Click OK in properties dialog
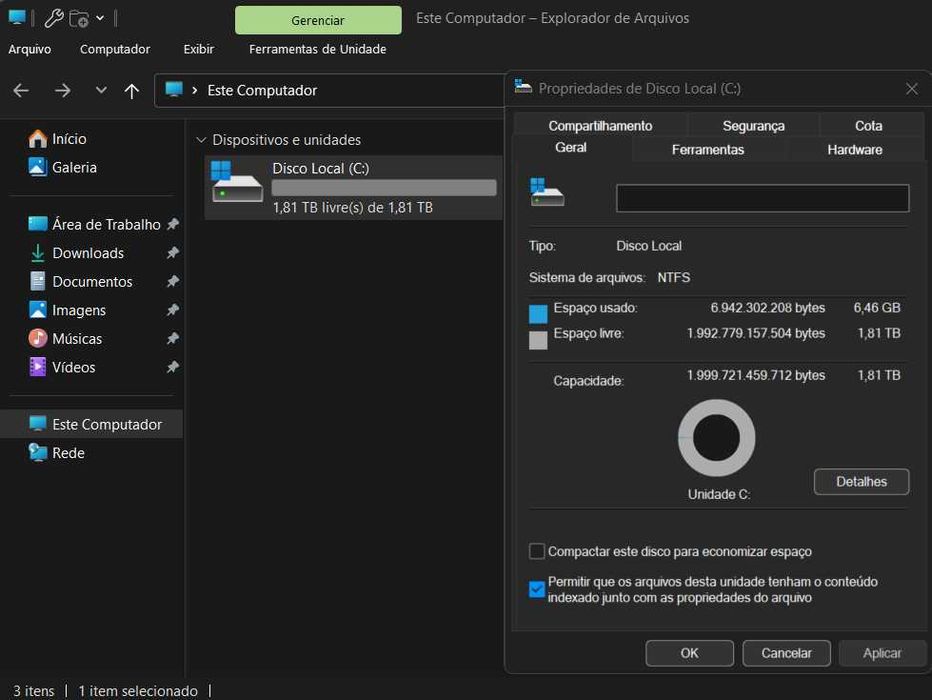Image resolution: width=932 pixels, height=700 pixels. pos(689,653)
